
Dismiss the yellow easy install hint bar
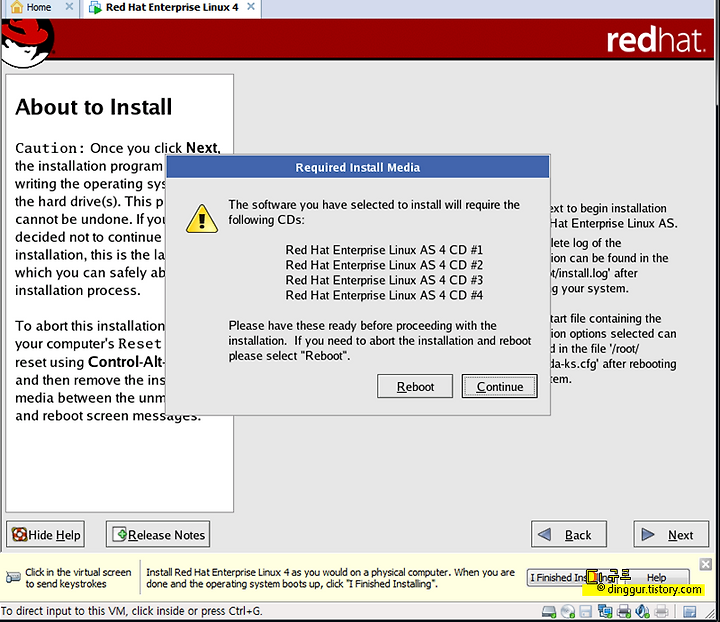pos(706,564)
